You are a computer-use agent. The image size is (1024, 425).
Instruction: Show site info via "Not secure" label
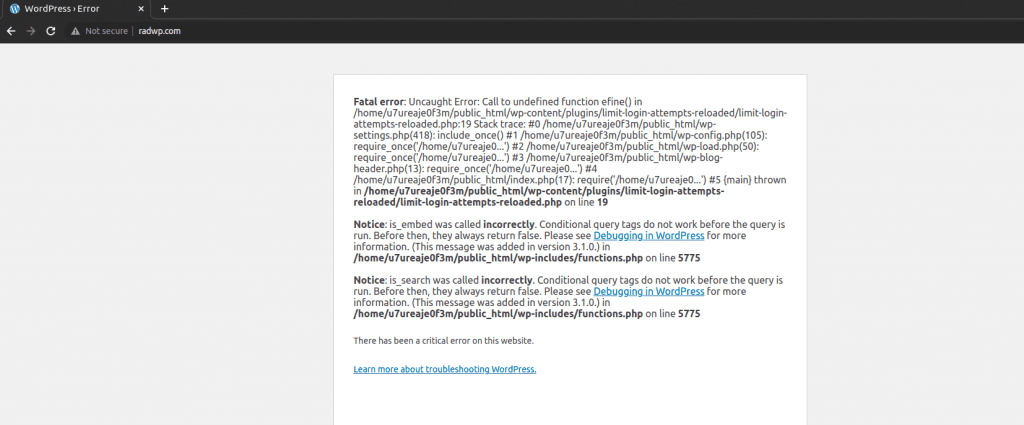(106, 31)
